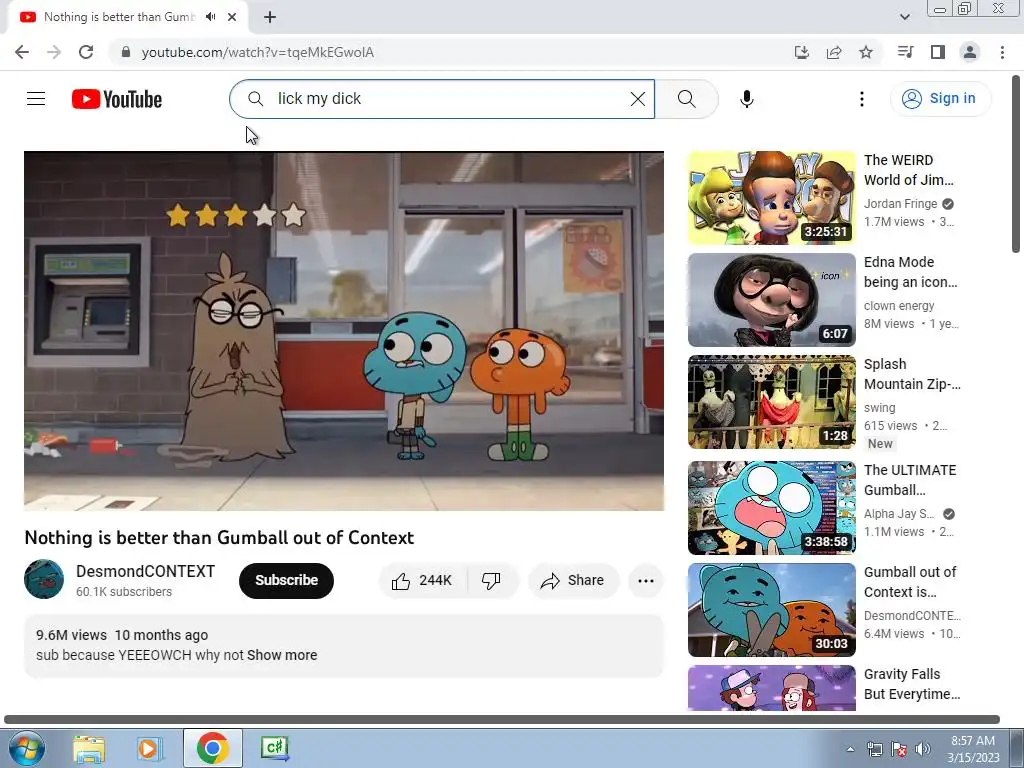1024x768 pixels.
Task: Click the magnifier search submit button
Action: click(x=686, y=99)
